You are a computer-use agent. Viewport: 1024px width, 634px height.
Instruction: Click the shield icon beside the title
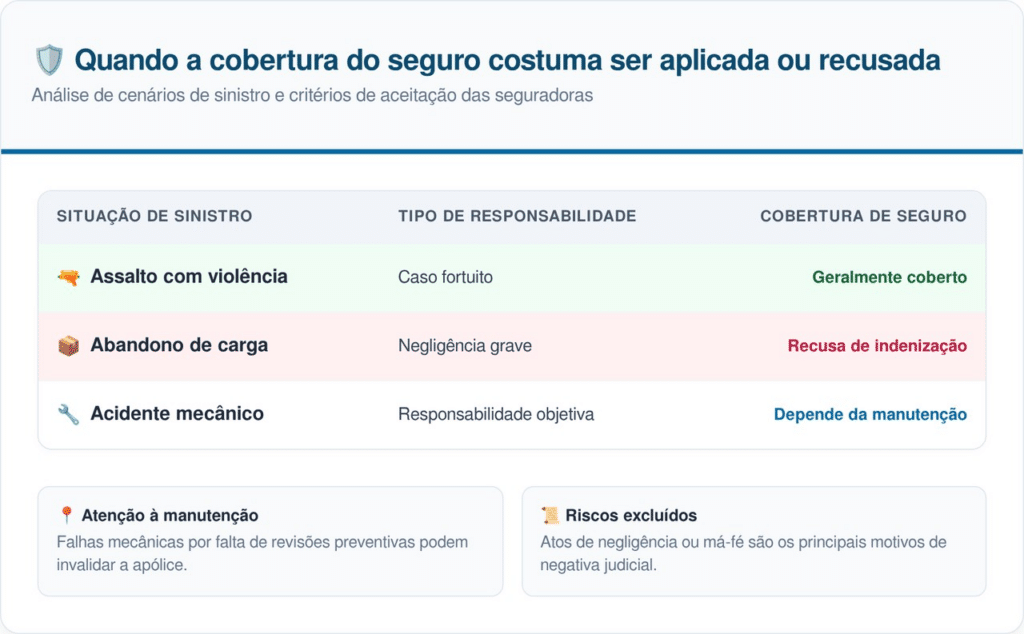(x=48, y=60)
